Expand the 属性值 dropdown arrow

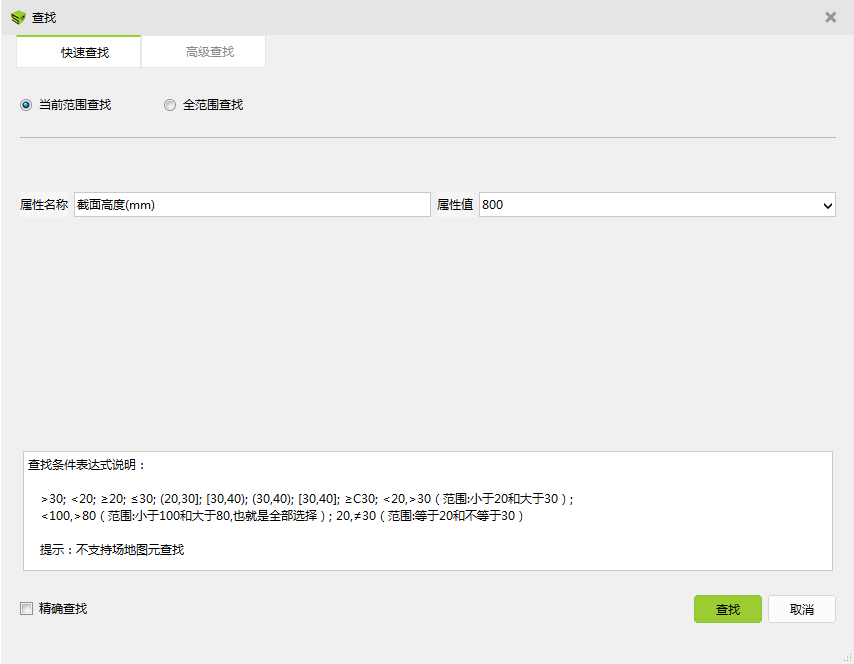click(x=827, y=205)
